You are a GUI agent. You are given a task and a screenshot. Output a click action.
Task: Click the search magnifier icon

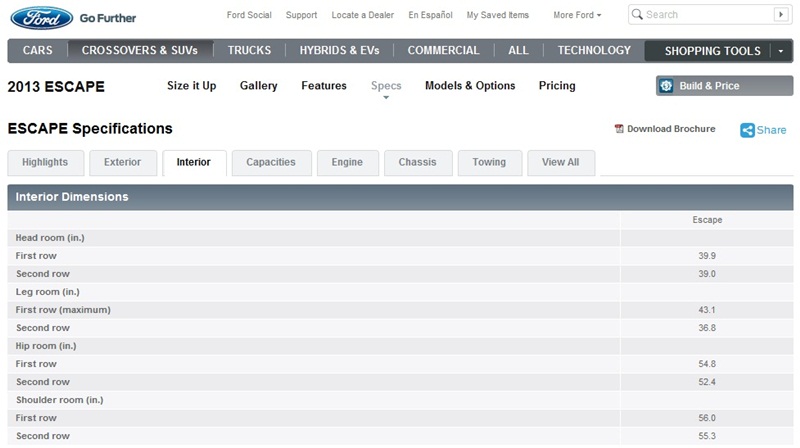pos(637,14)
